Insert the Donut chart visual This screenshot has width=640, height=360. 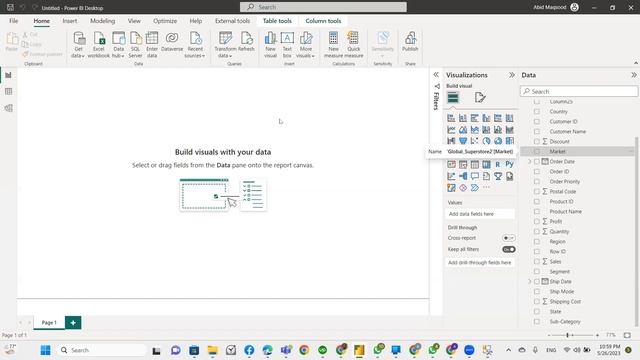498,141
